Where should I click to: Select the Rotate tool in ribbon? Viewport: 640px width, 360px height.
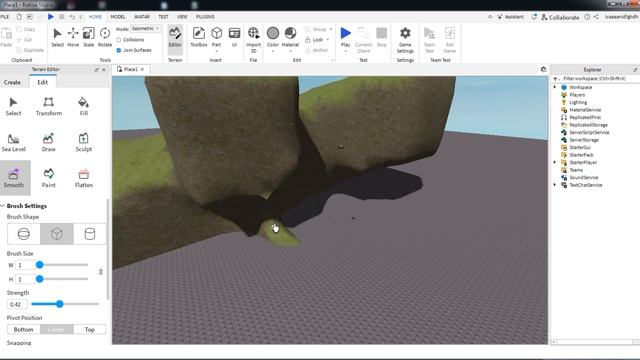(105, 37)
